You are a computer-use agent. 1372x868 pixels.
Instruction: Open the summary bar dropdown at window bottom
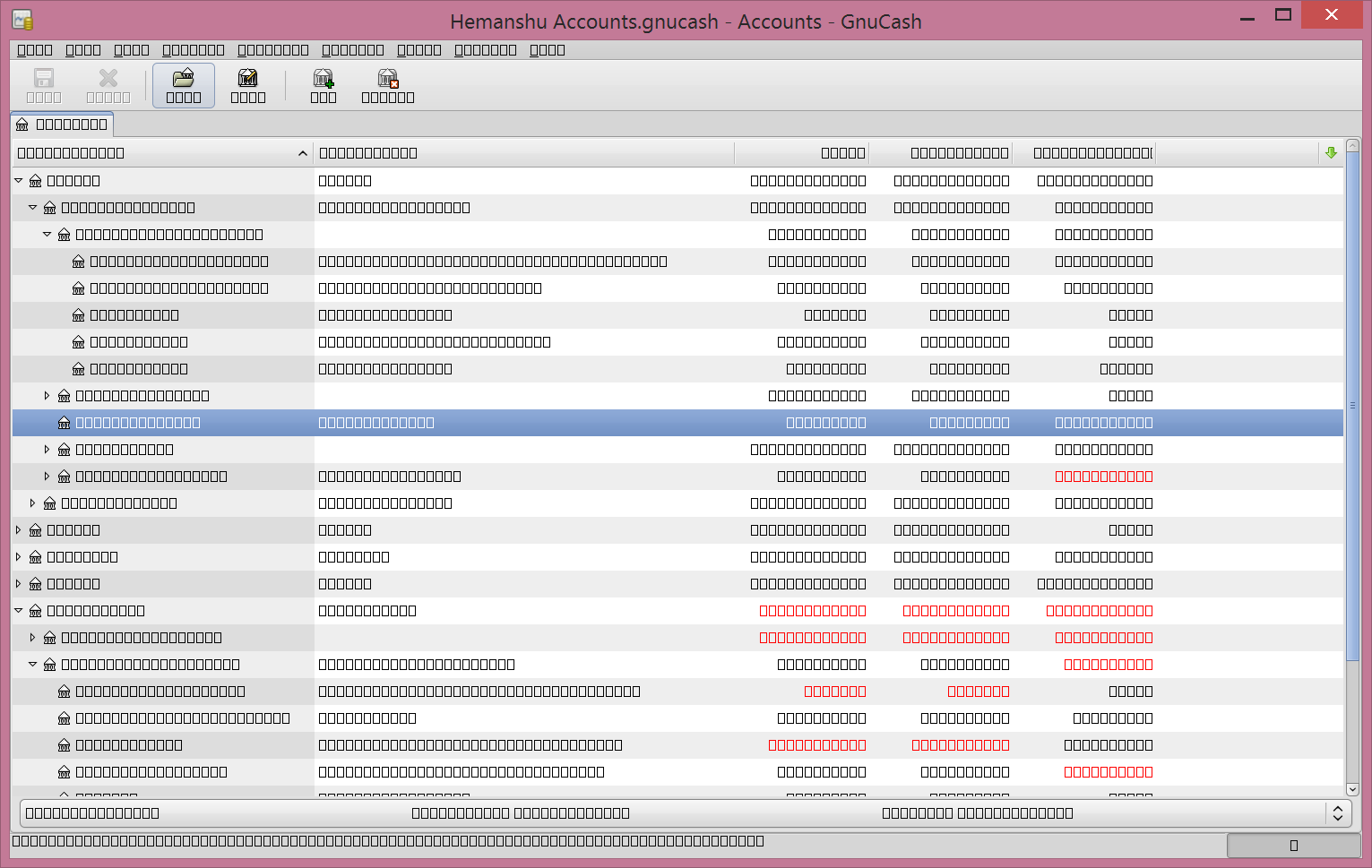point(1337,813)
